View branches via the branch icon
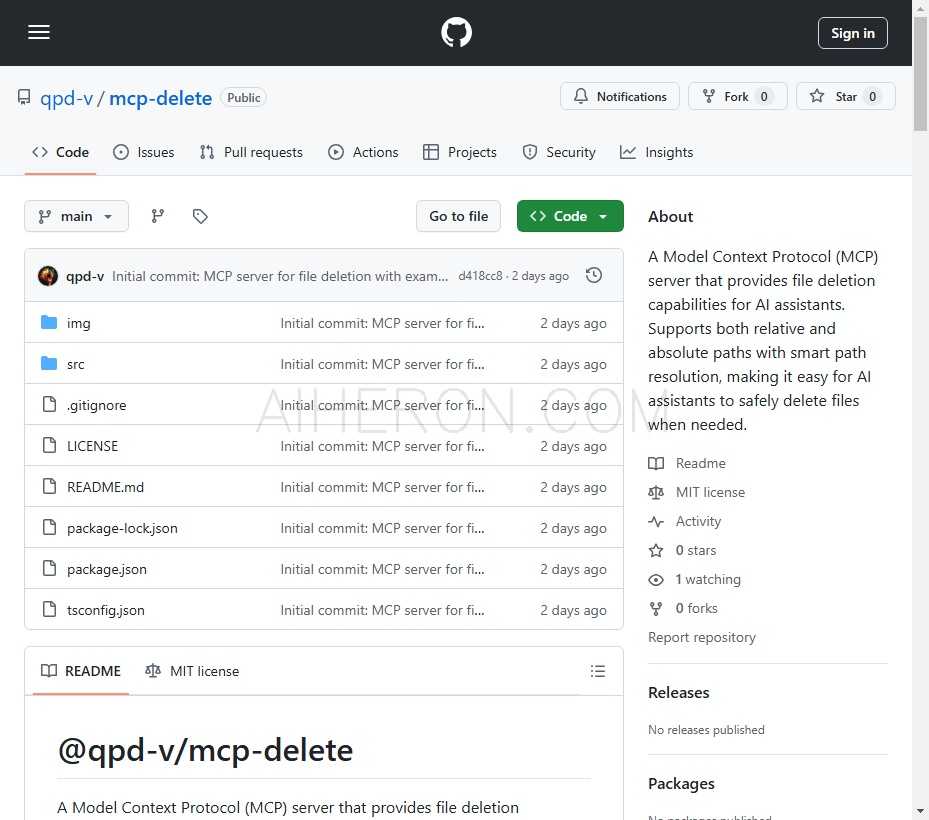929x820 pixels. (158, 216)
